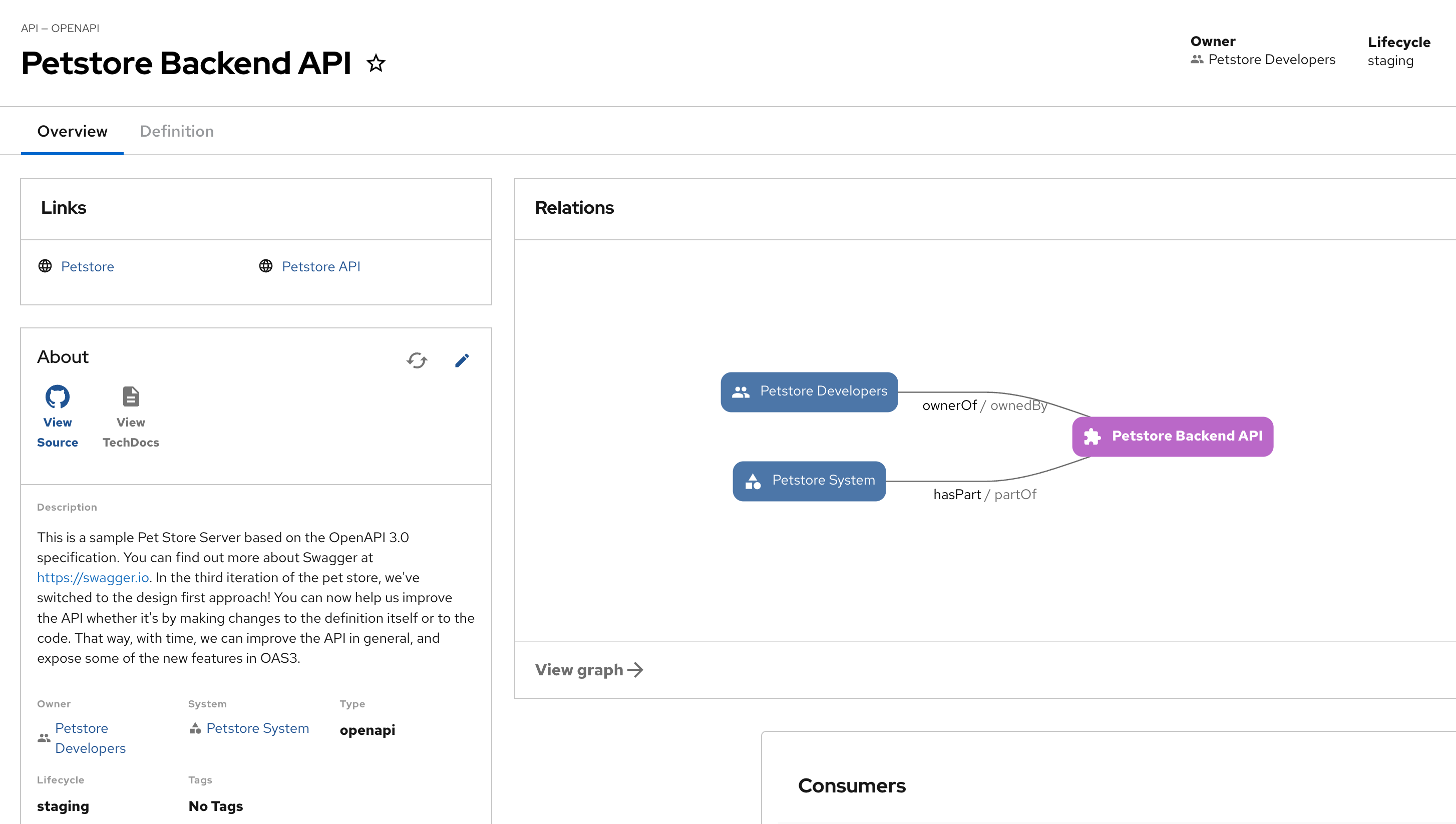Click group icon beside About Owner value
1456x824 pixels.
[x=44, y=738]
